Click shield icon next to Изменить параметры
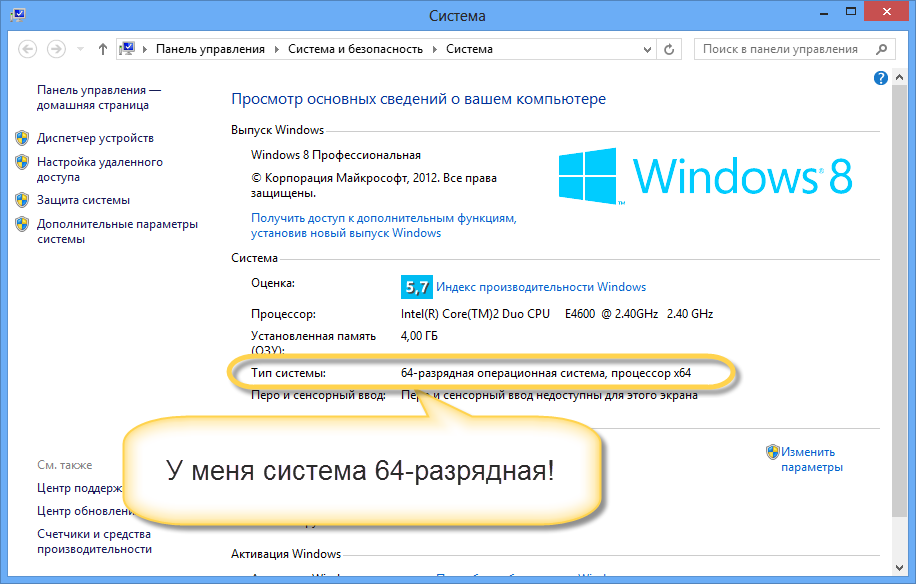Viewport: 916px width, 584px height. coord(773,451)
